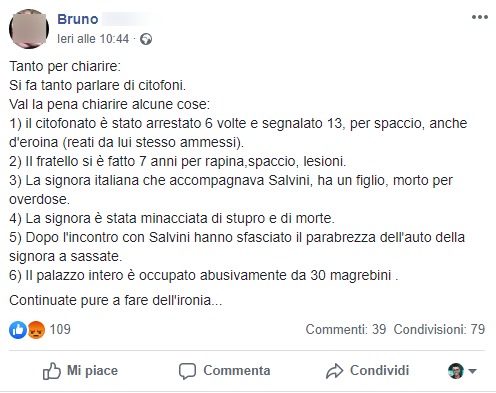Share the post with Condividi

[x=367, y=371]
